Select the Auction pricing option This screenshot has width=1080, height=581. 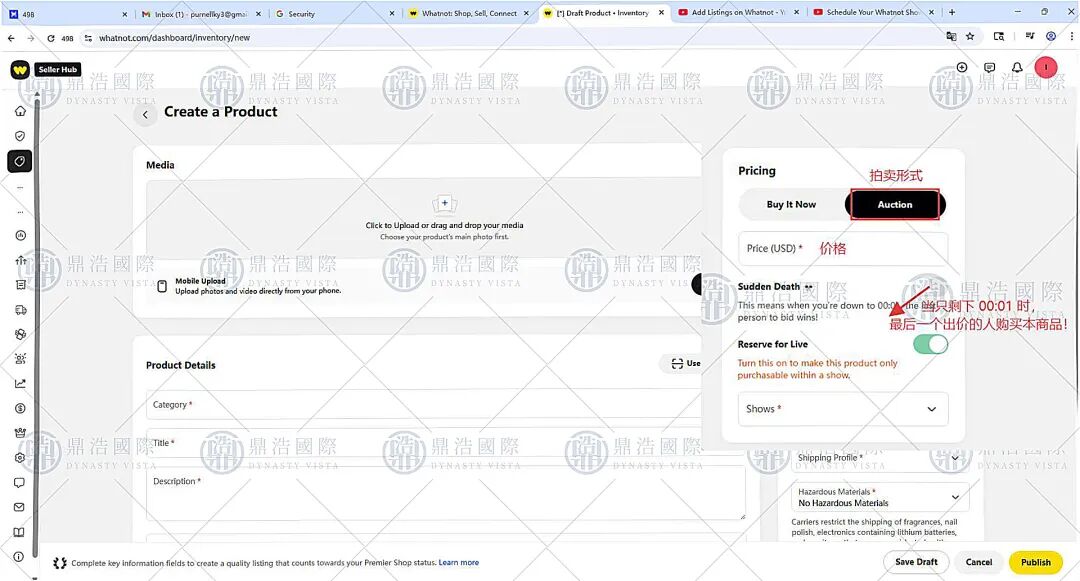click(x=895, y=204)
